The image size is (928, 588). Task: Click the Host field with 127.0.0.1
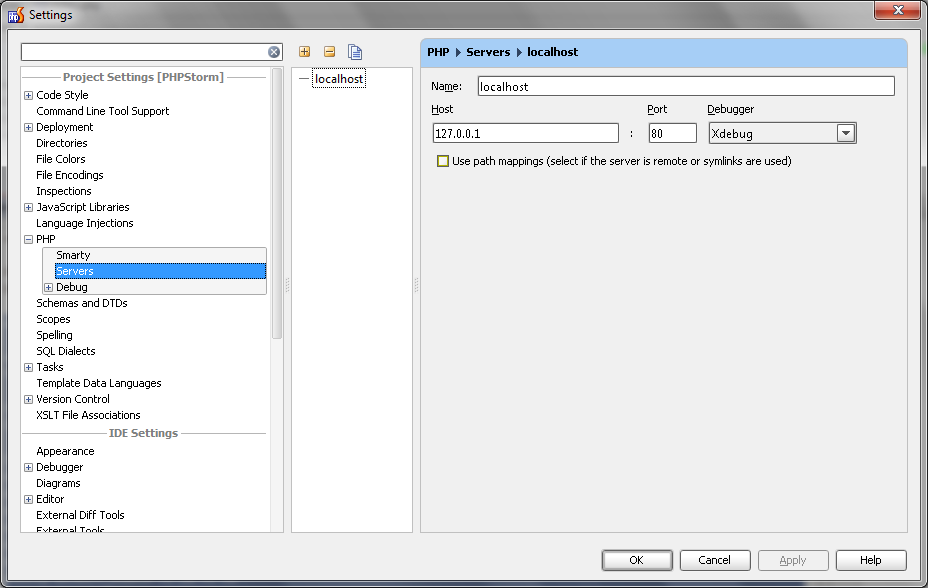pos(526,133)
